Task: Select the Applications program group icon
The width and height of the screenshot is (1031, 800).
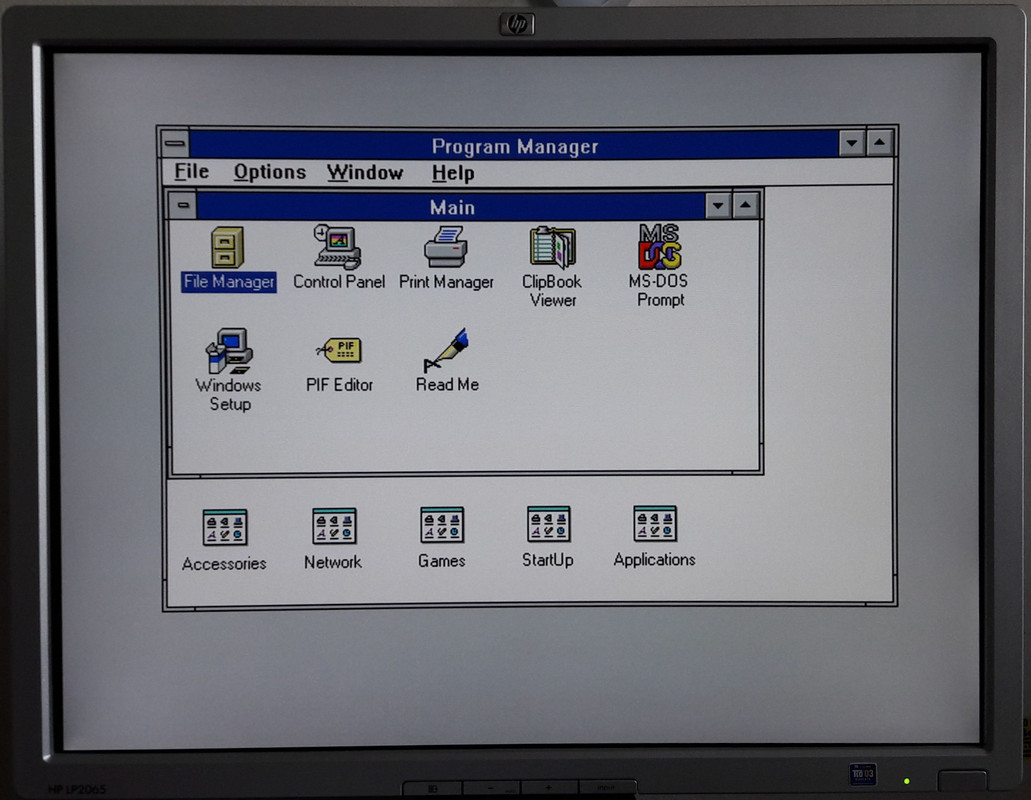Action: [x=655, y=523]
